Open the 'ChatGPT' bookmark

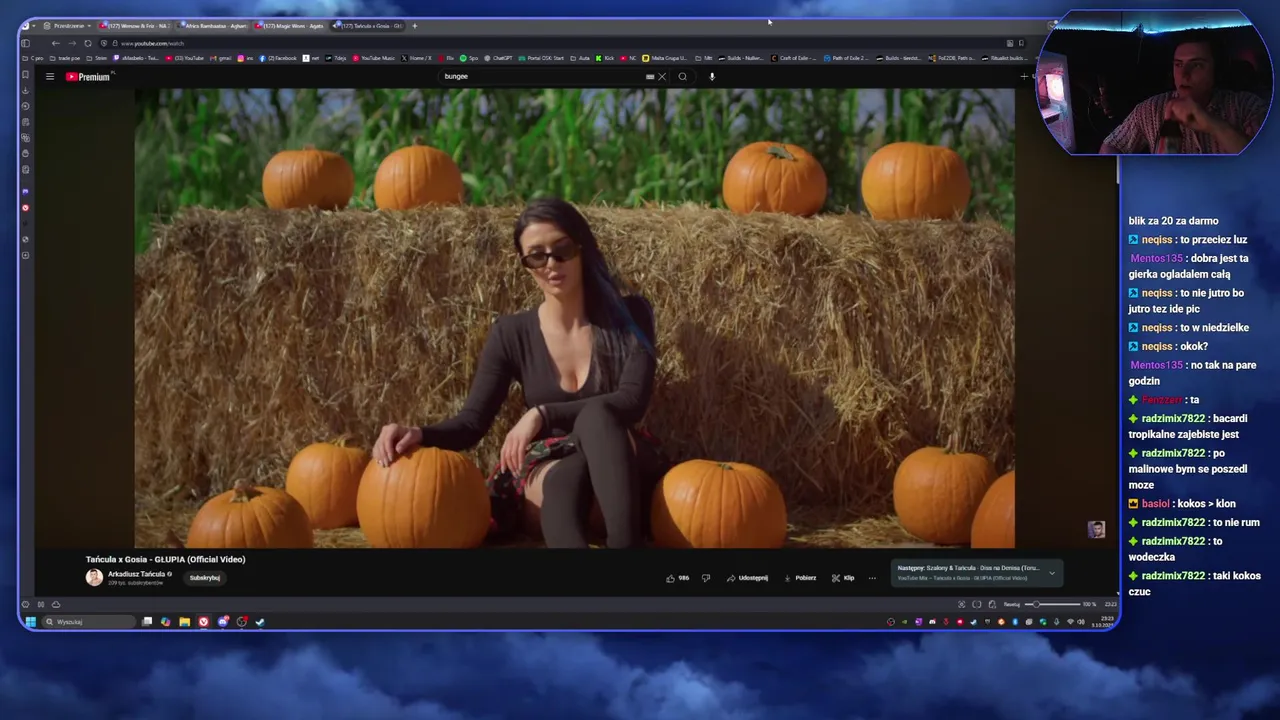[x=498, y=58]
